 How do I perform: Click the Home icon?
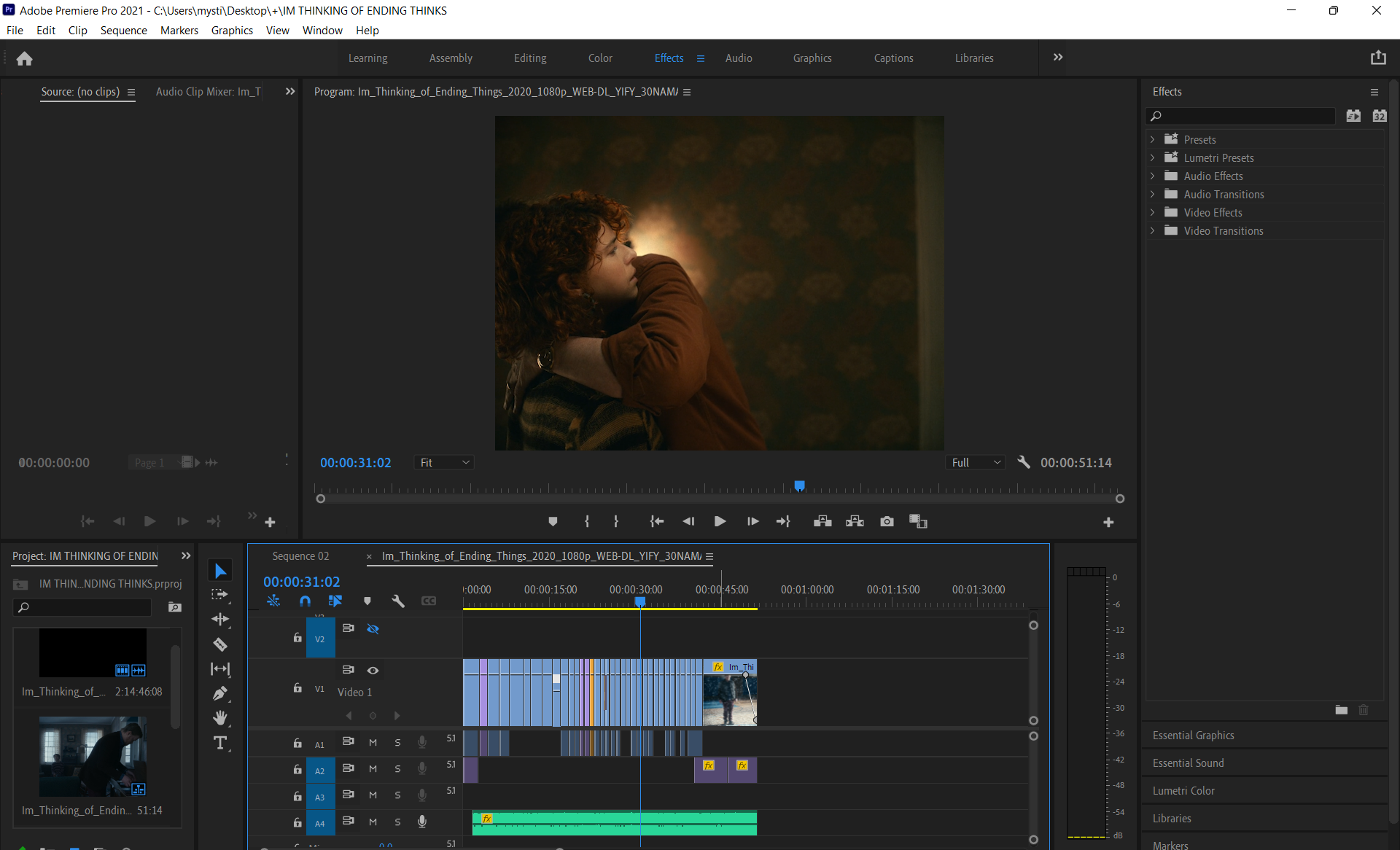coord(24,58)
